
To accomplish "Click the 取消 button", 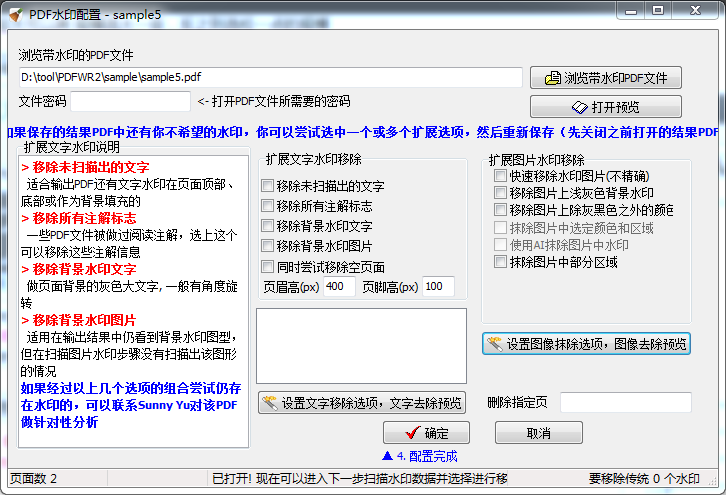I will coord(538,433).
